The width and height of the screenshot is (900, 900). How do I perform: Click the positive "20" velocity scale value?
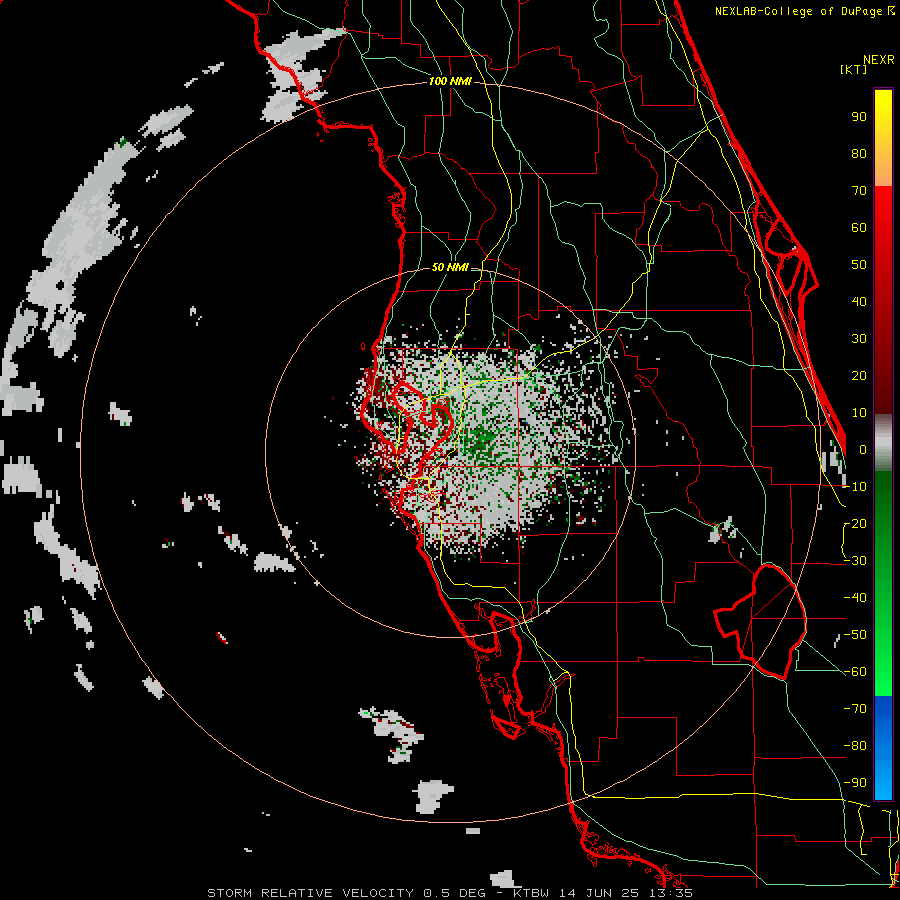coord(859,376)
